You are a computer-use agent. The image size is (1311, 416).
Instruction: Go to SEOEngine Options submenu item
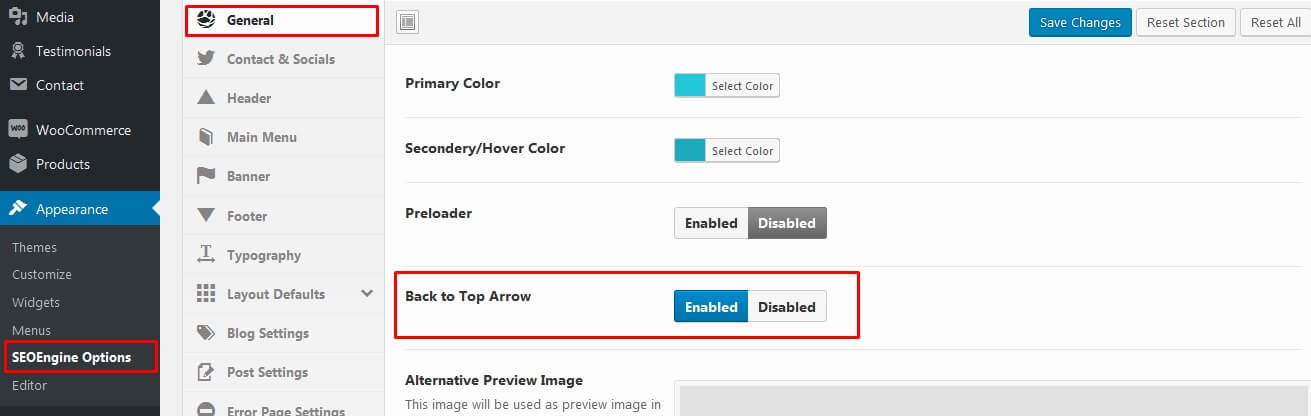click(x=71, y=357)
